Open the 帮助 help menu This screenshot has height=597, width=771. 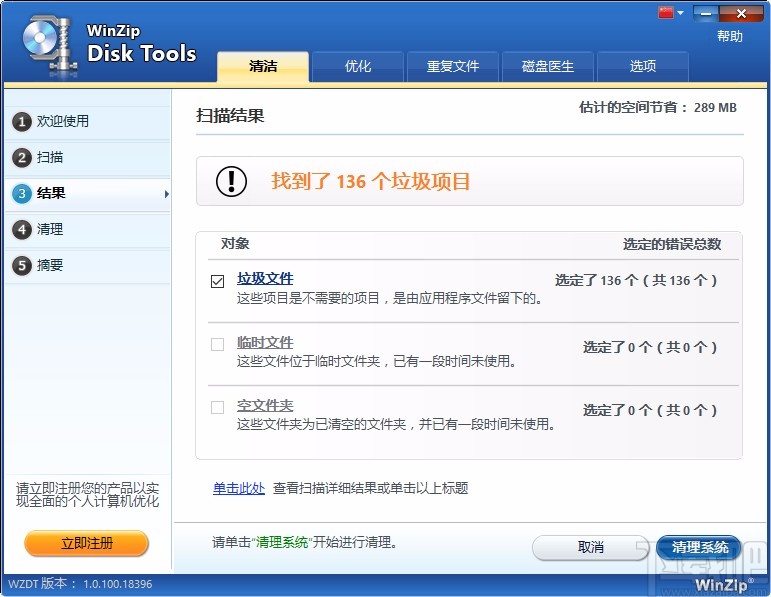click(x=729, y=36)
